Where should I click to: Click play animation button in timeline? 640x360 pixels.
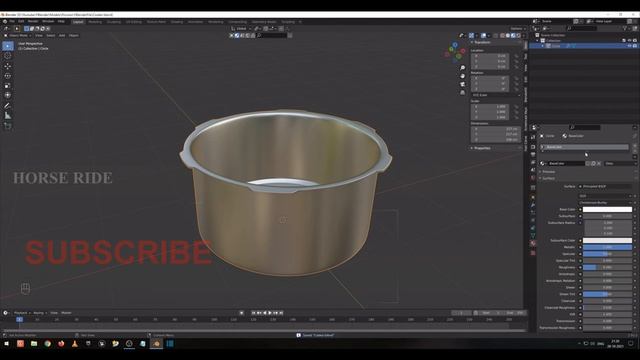click(x=270, y=313)
